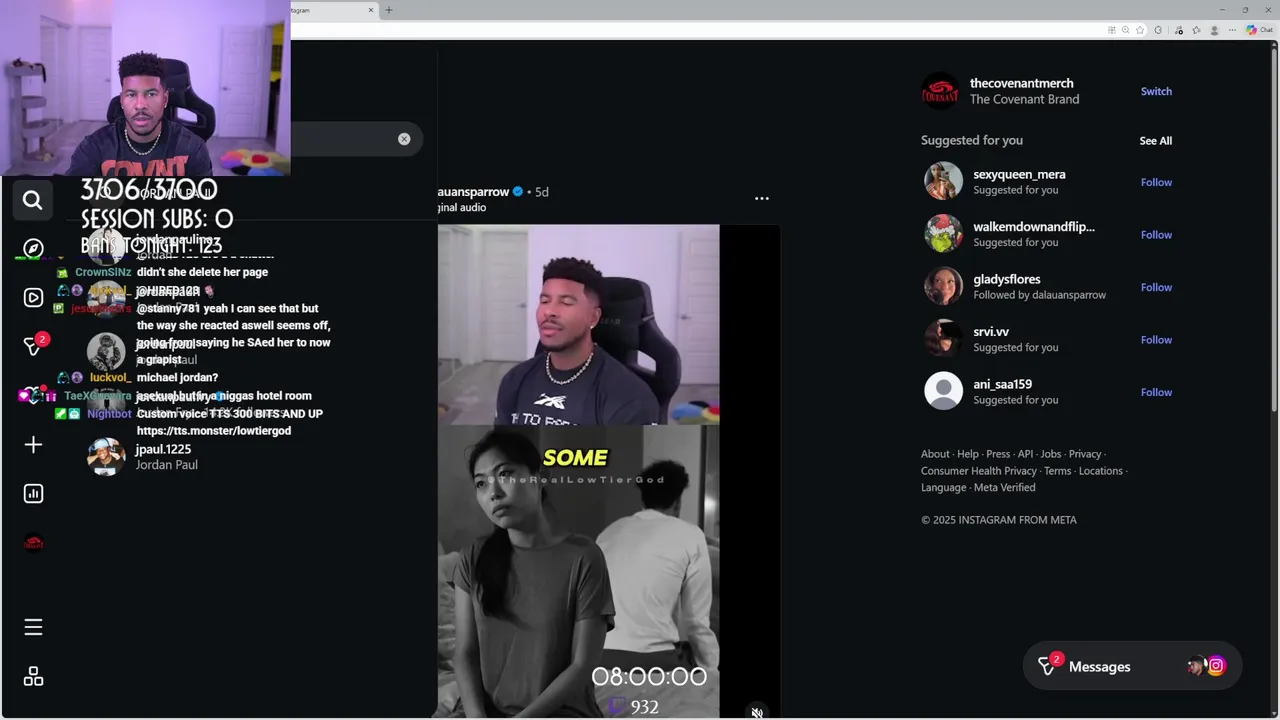Screen dimensions: 1280x720
Task: Open the About footer link
Action: pyautogui.click(x=935, y=454)
